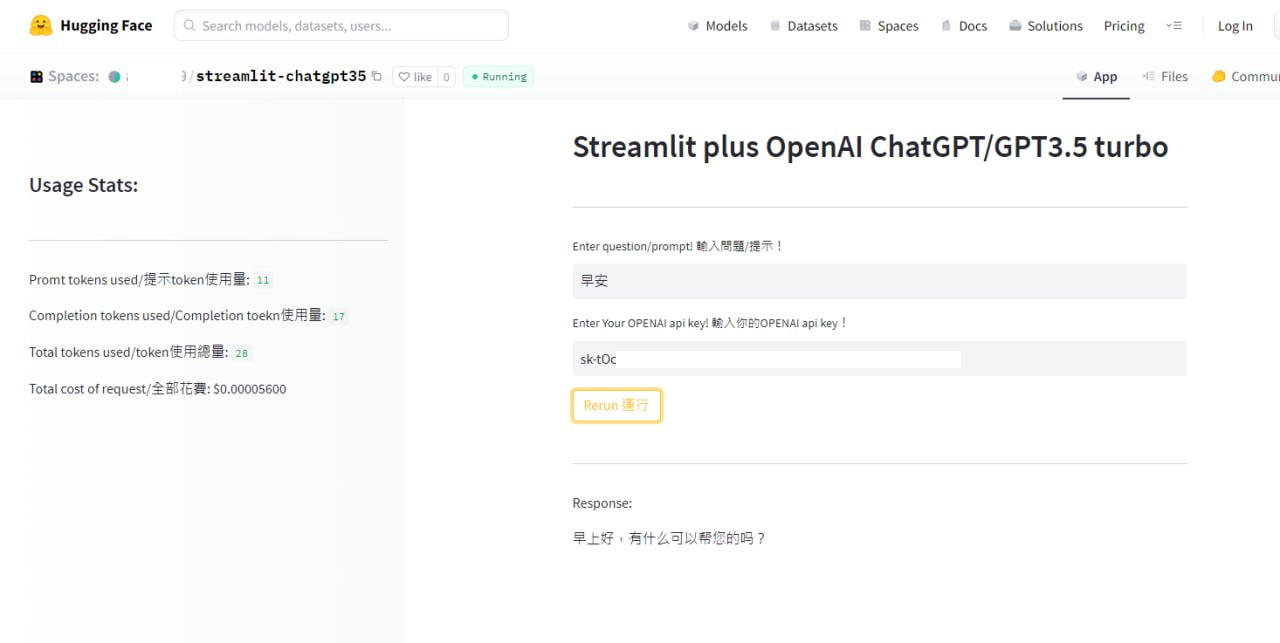This screenshot has width=1280, height=643.
Task: Click the Rerun 運行 button
Action: pyautogui.click(x=616, y=405)
